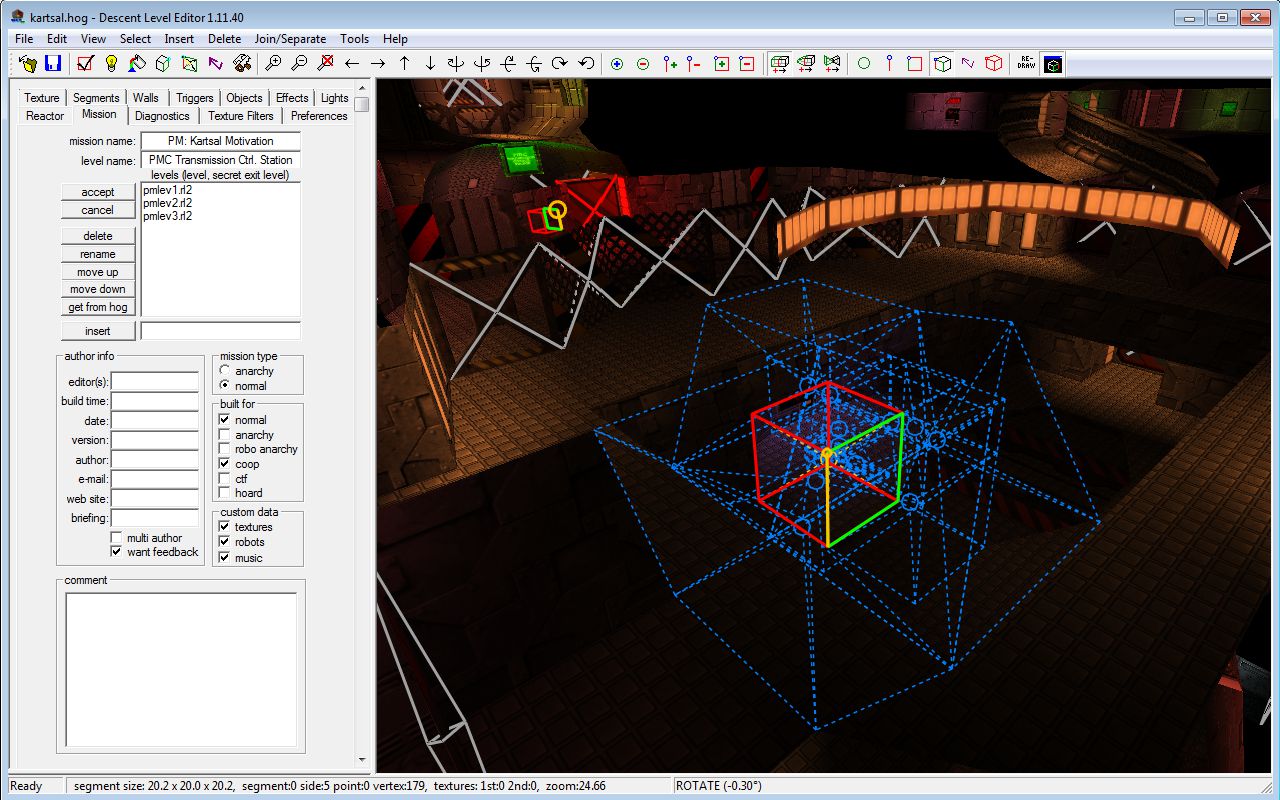Click the up arrow toolbar icon
This screenshot has width=1280, height=800.
point(404,64)
